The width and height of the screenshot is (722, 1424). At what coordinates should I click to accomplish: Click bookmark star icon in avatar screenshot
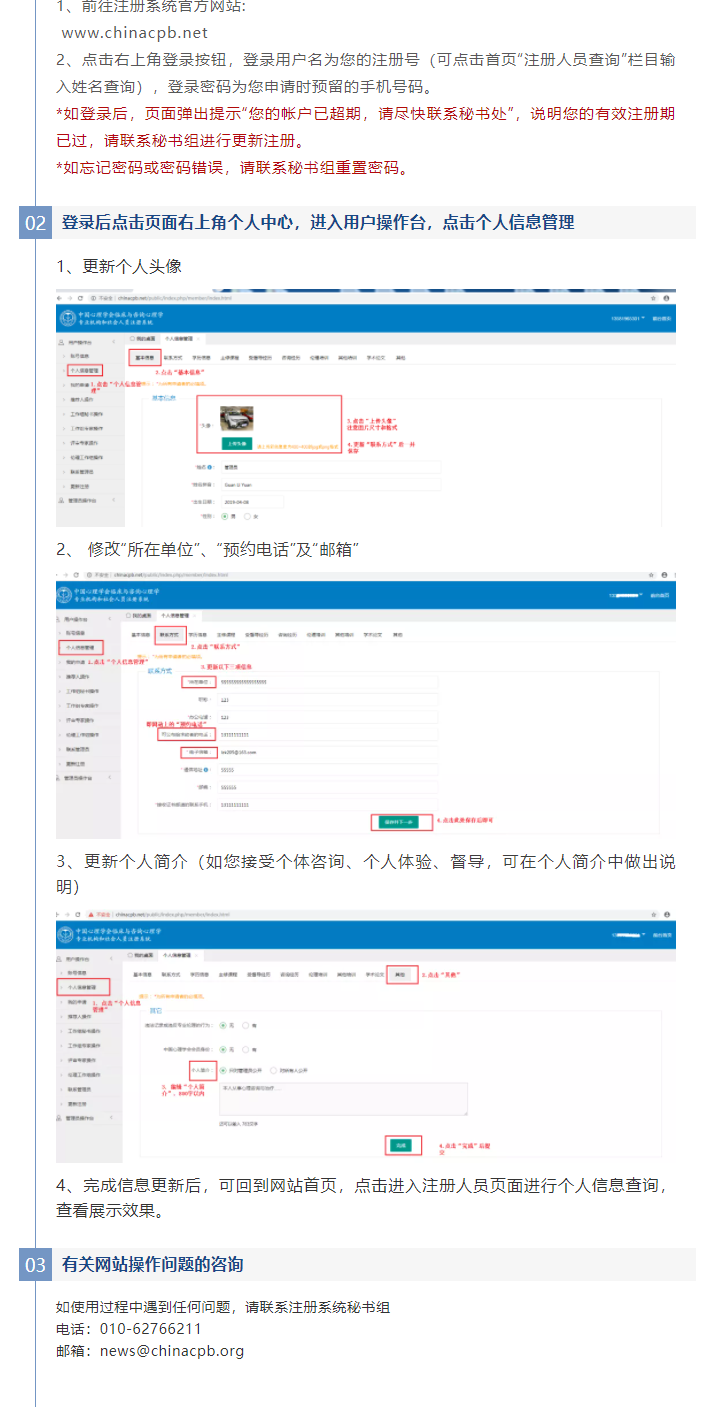tap(653, 299)
